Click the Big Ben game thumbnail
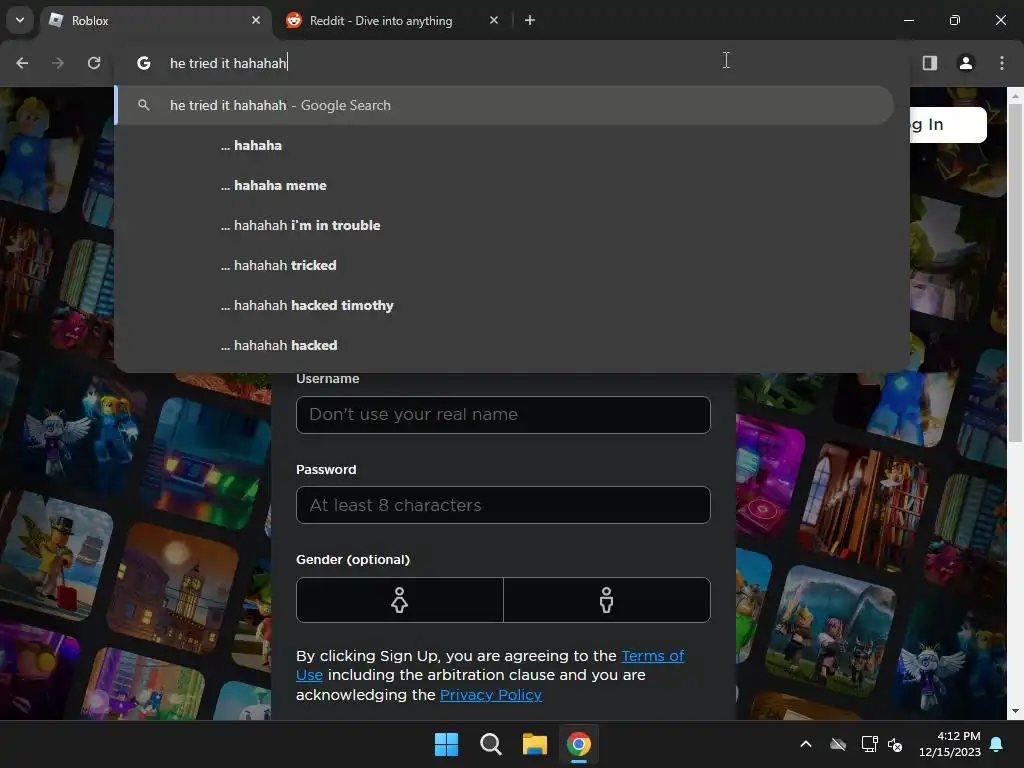This screenshot has height=768, width=1024. click(172, 590)
